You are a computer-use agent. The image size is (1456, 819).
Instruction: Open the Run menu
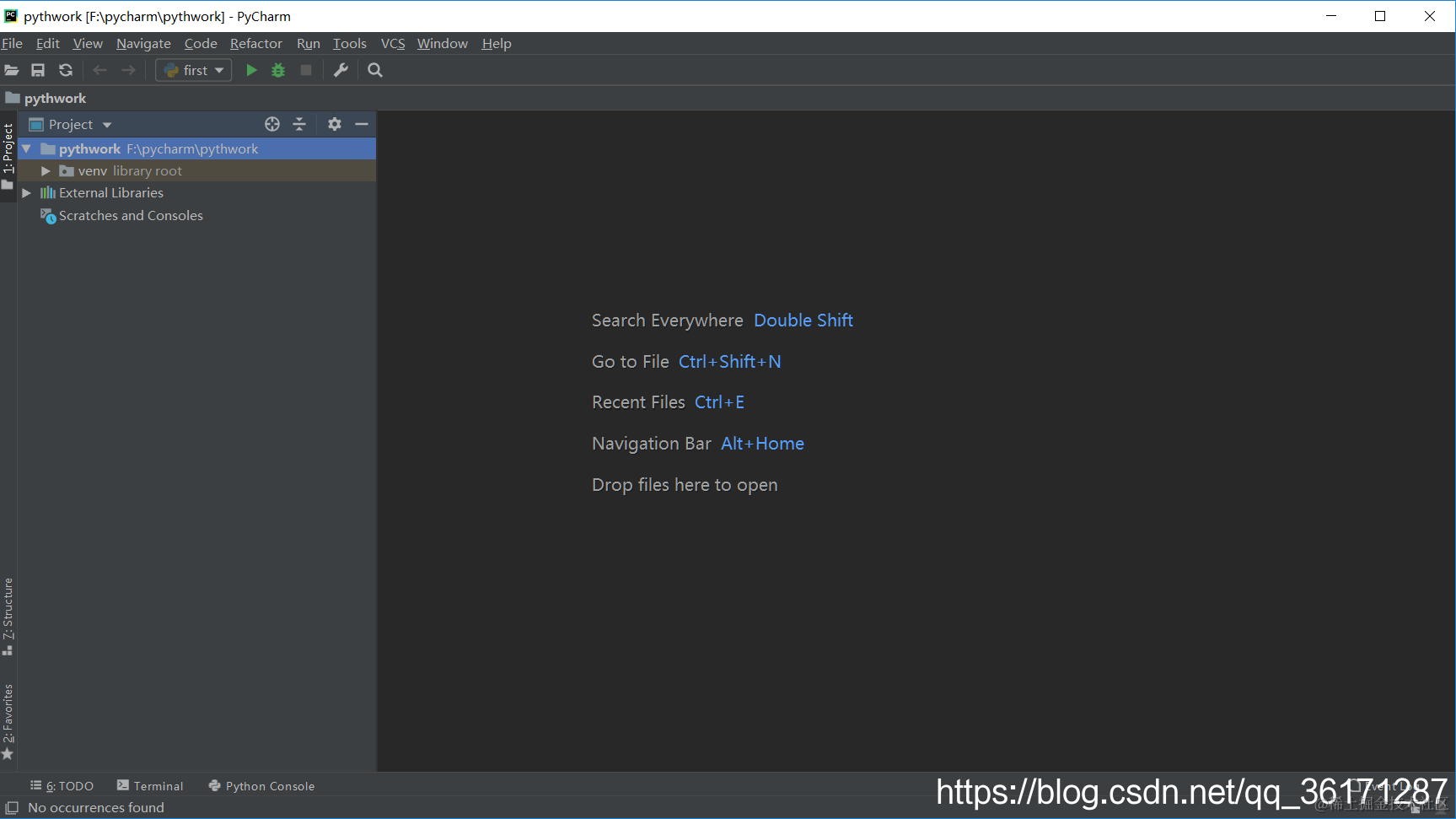click(309, 44)
